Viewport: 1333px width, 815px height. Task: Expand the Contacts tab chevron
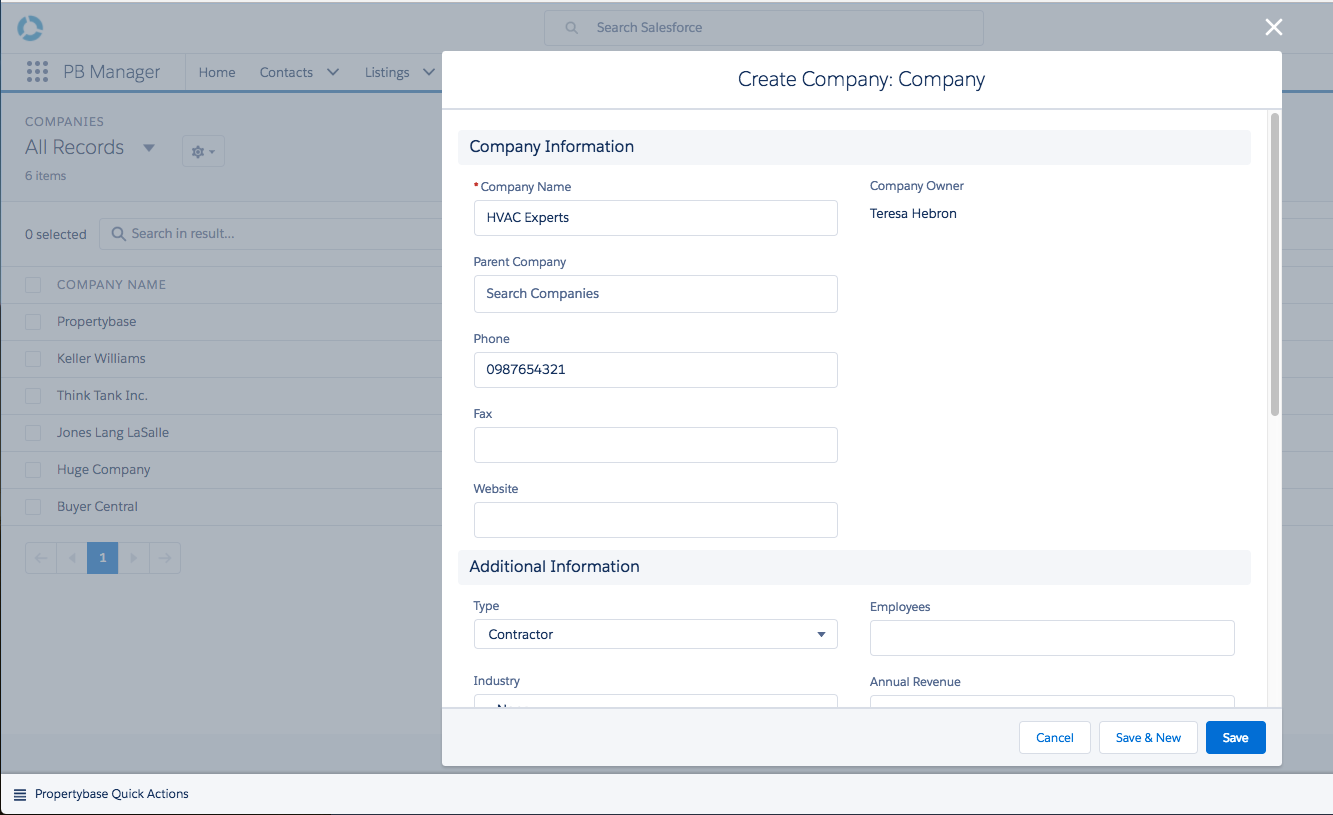coord(333,72)
